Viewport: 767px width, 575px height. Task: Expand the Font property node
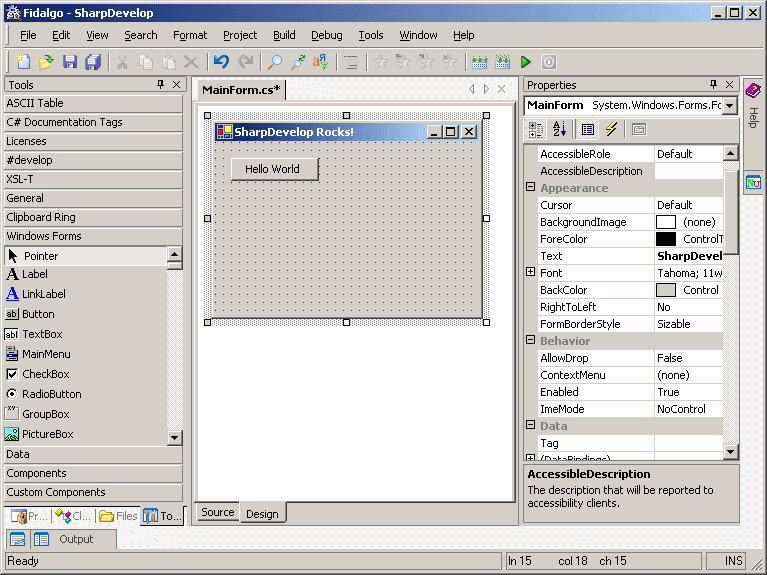coord(531,272)
